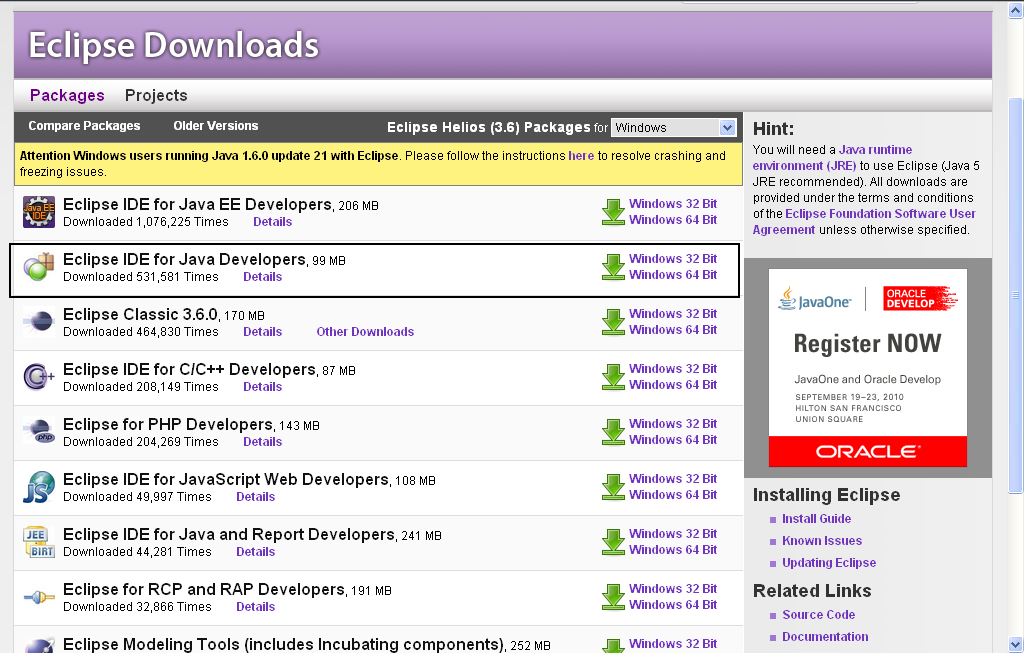Open Older Versions

[216, 125]
